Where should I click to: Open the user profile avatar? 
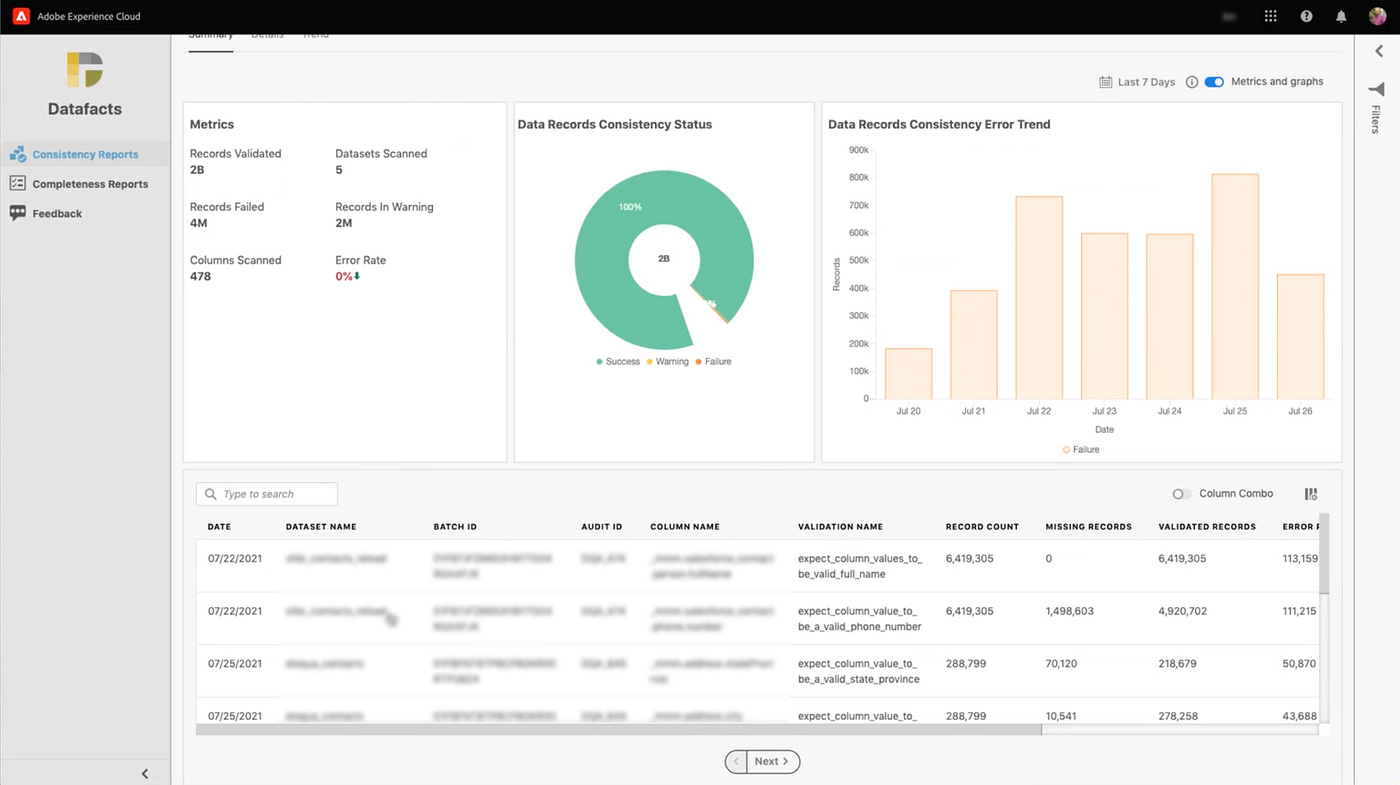coord(1377,16)
